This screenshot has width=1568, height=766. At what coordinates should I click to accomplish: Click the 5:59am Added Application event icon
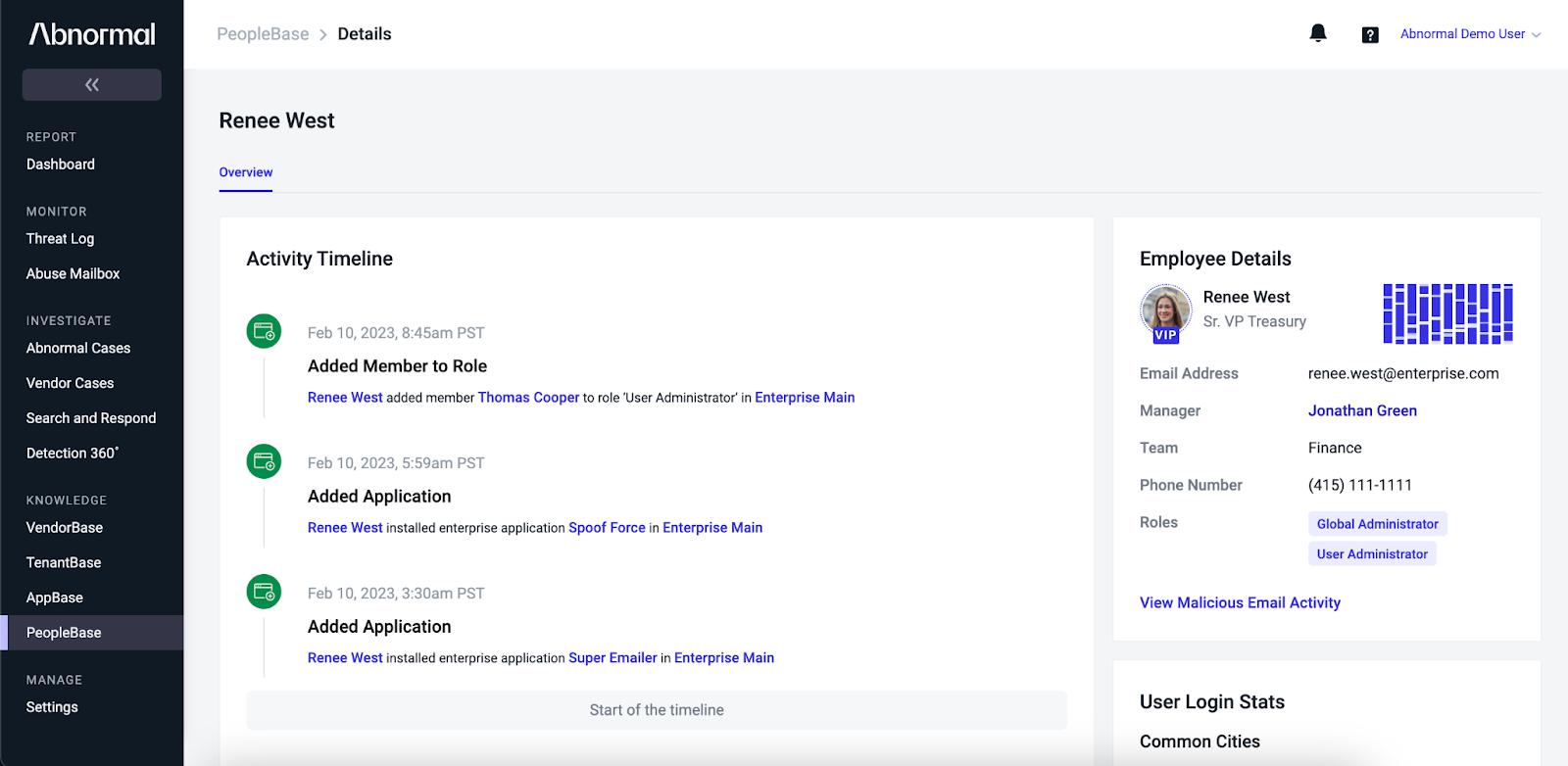click(x=264, y=461)
